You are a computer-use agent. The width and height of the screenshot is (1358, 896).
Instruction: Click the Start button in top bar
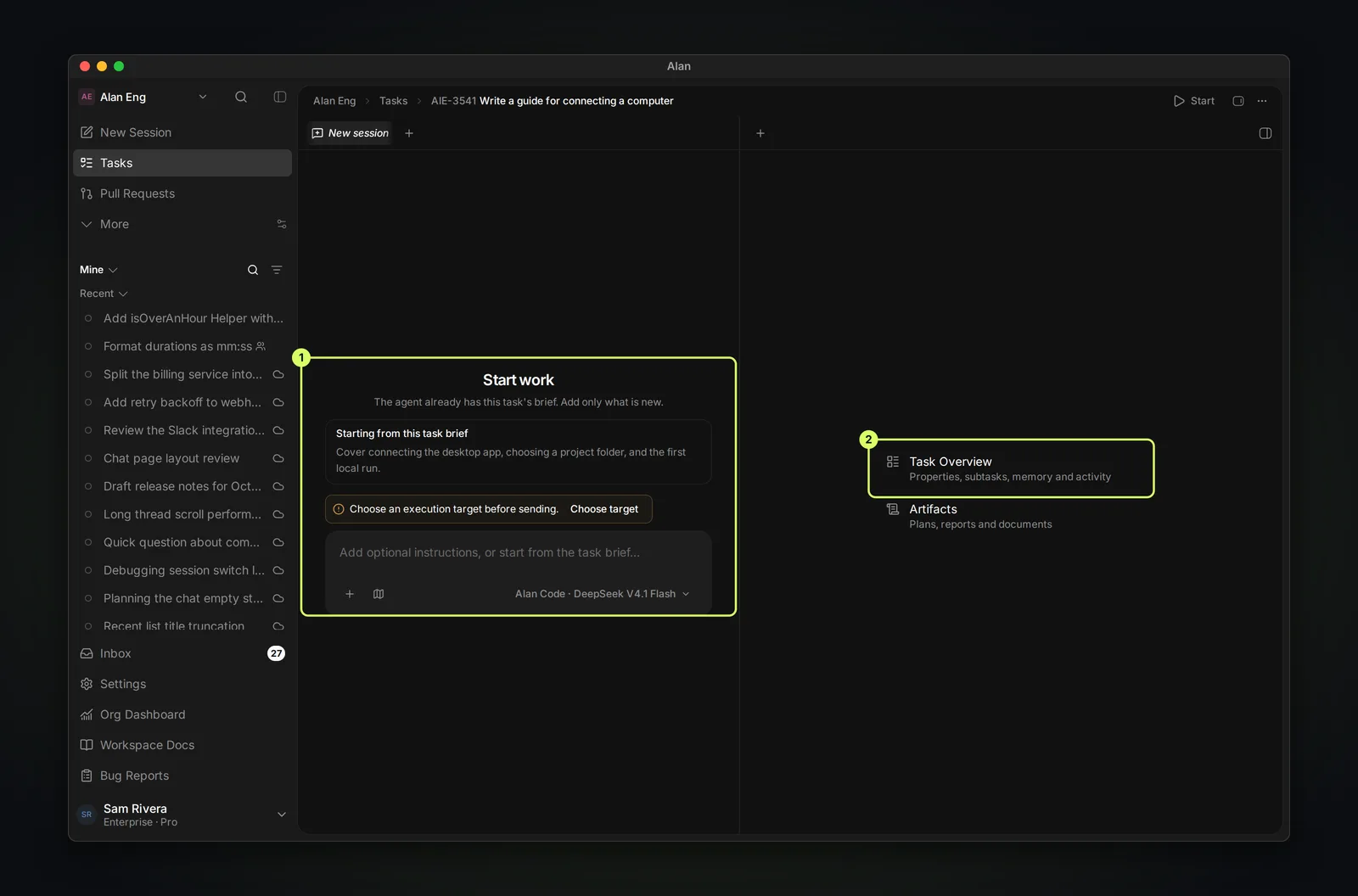point(1193,101)
